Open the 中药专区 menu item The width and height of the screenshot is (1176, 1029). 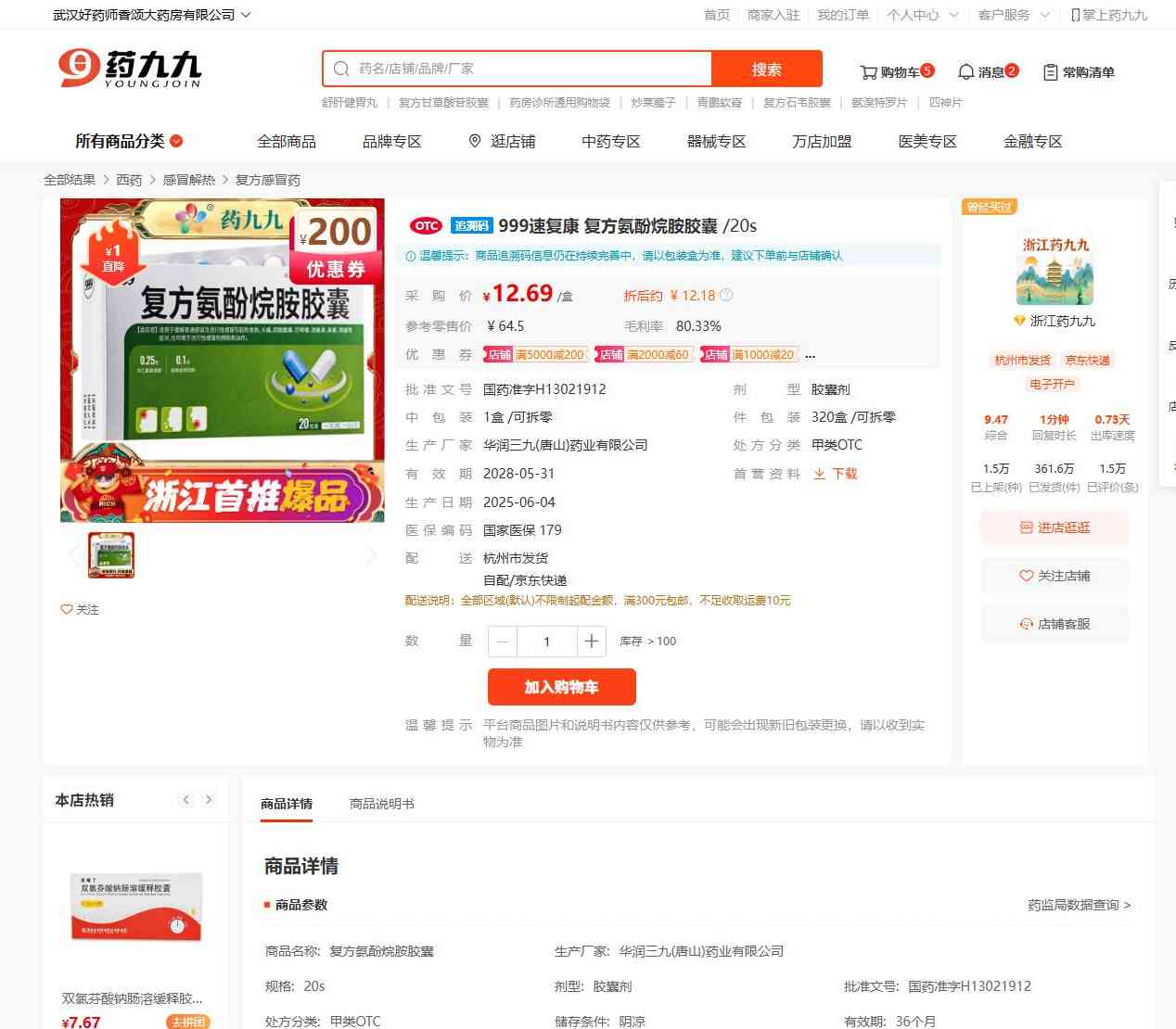(610, 141)
